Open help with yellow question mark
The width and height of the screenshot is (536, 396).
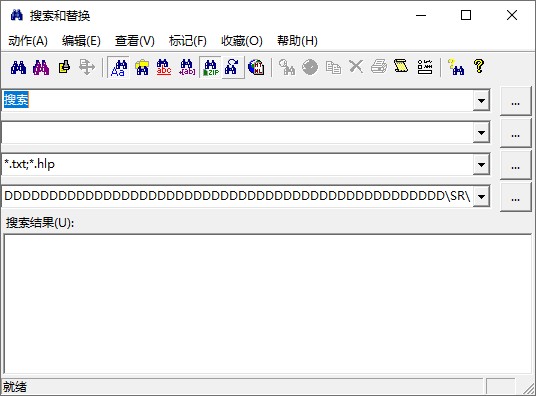point(479,67)
